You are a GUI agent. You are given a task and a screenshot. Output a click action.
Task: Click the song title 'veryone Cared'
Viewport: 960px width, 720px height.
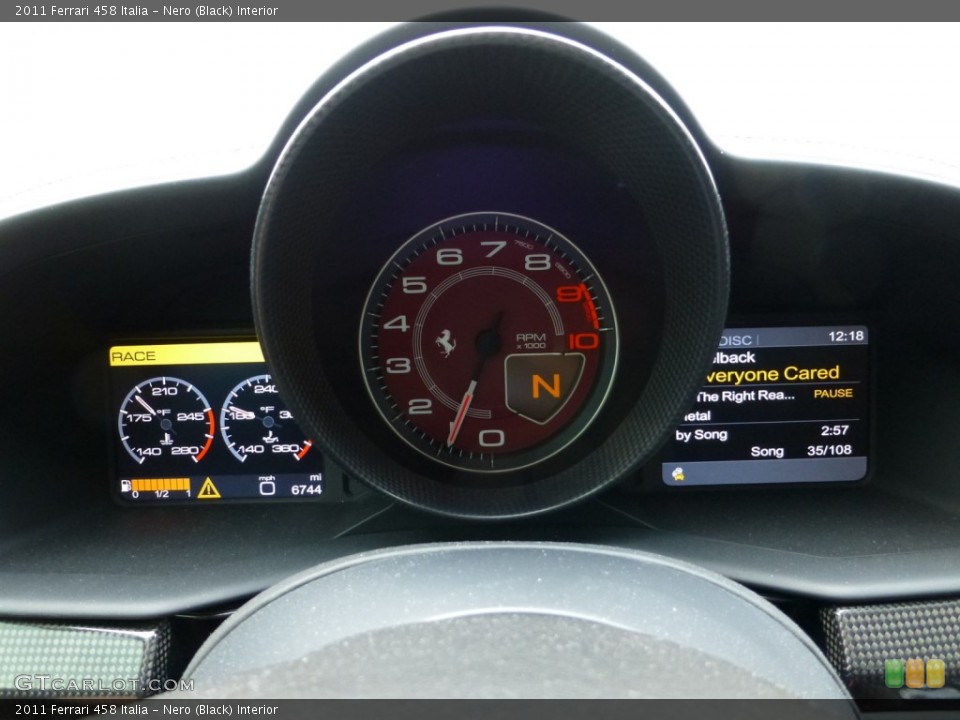tap(771, 374)
